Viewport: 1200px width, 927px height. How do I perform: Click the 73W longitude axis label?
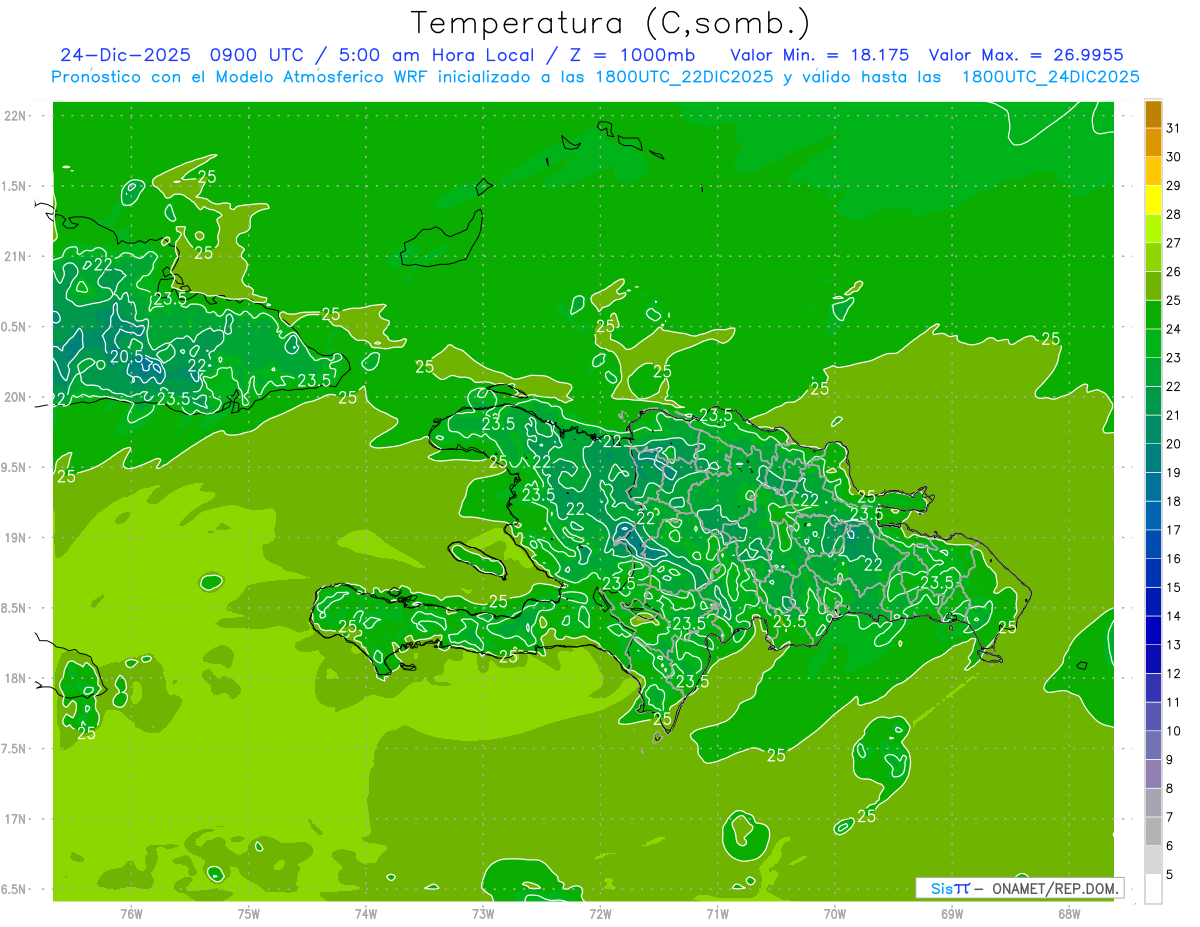point(483,914)
